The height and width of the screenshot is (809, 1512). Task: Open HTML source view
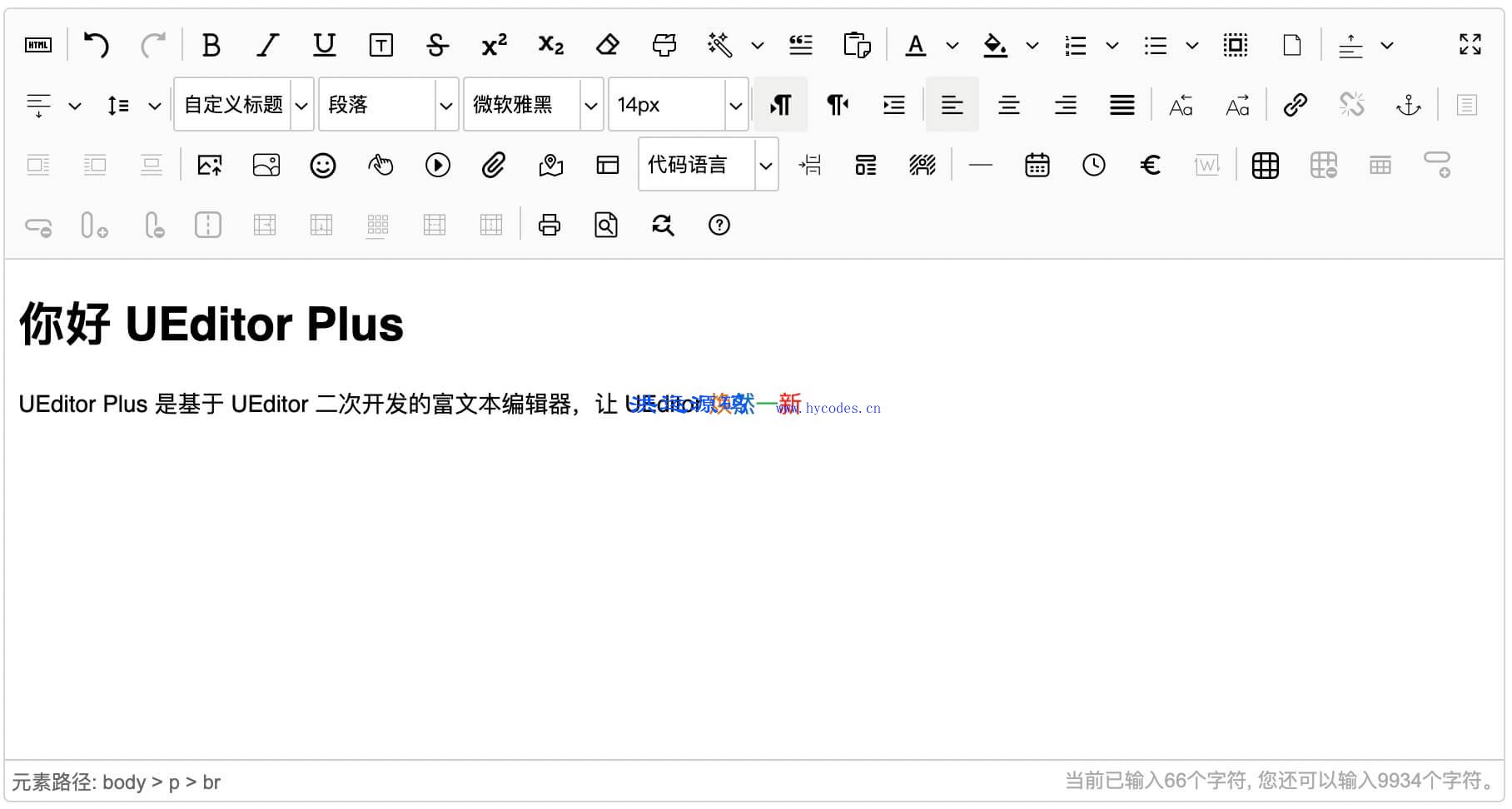point(38,45)
